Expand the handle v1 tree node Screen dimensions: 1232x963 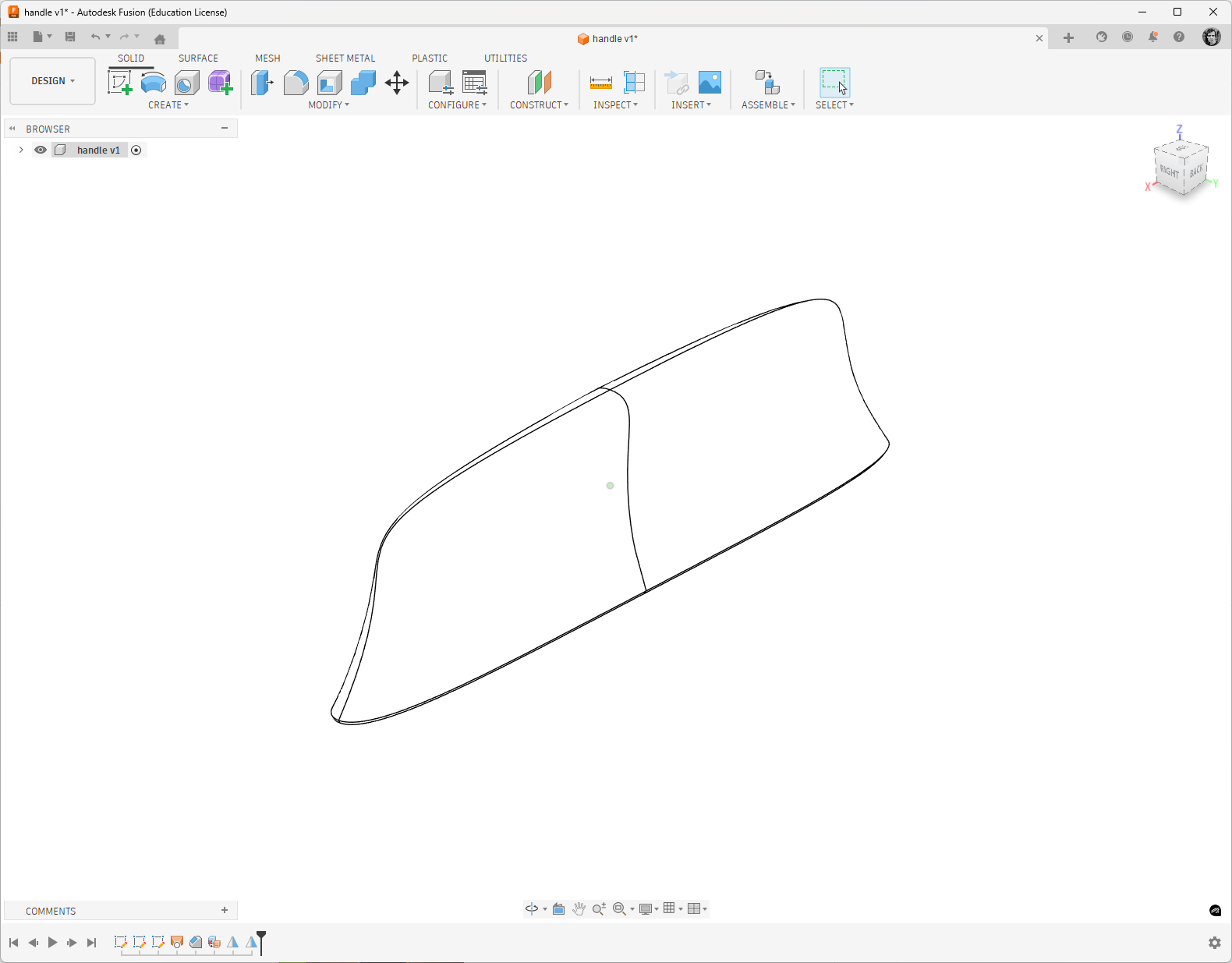pos(21,150)
